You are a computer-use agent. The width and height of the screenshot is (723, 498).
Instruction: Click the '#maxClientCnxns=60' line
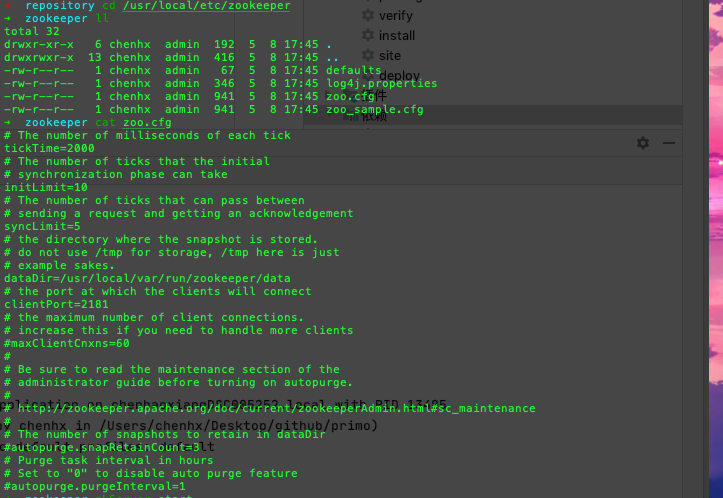[67, 344]
